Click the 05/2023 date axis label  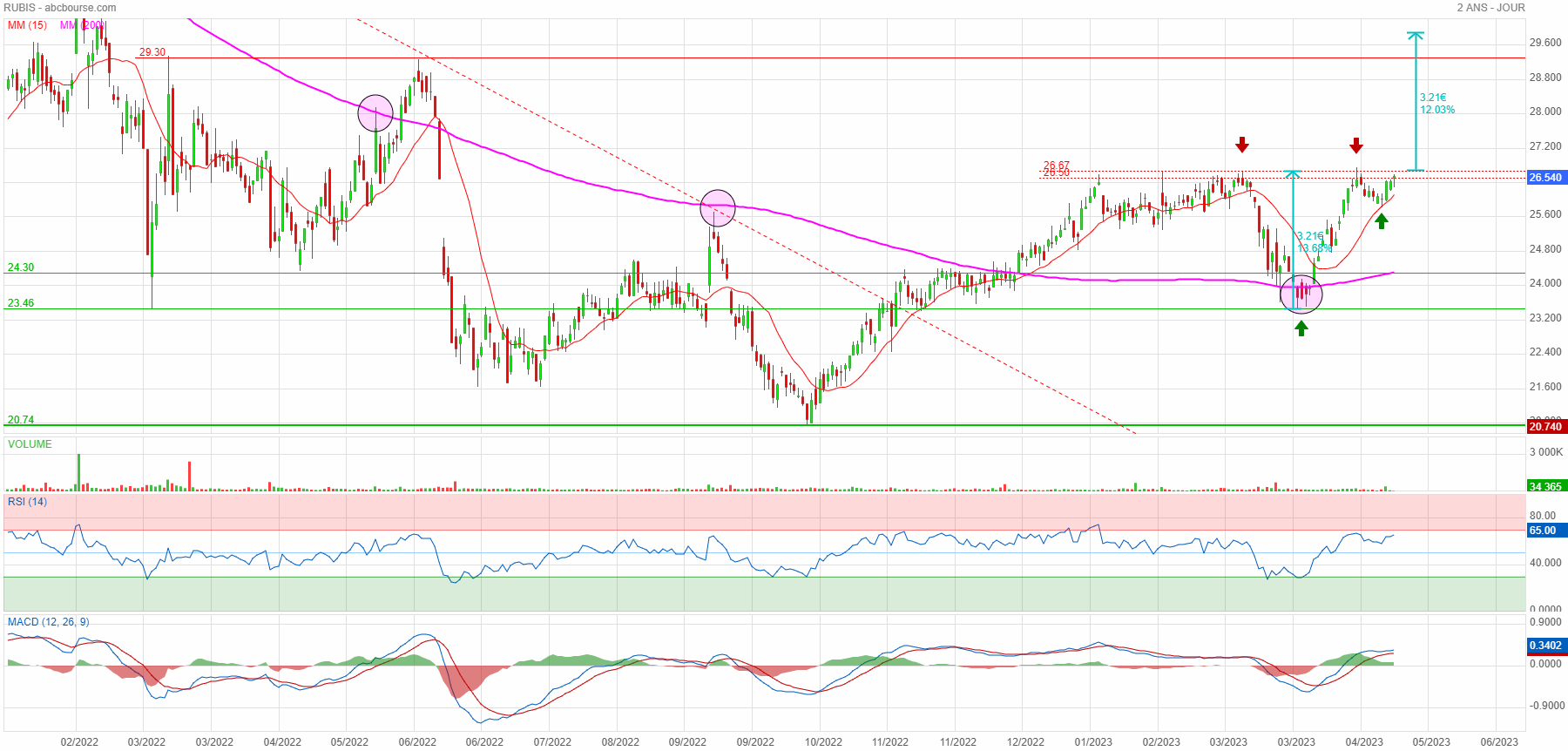pyautogui.click(x=1431, y=742)
